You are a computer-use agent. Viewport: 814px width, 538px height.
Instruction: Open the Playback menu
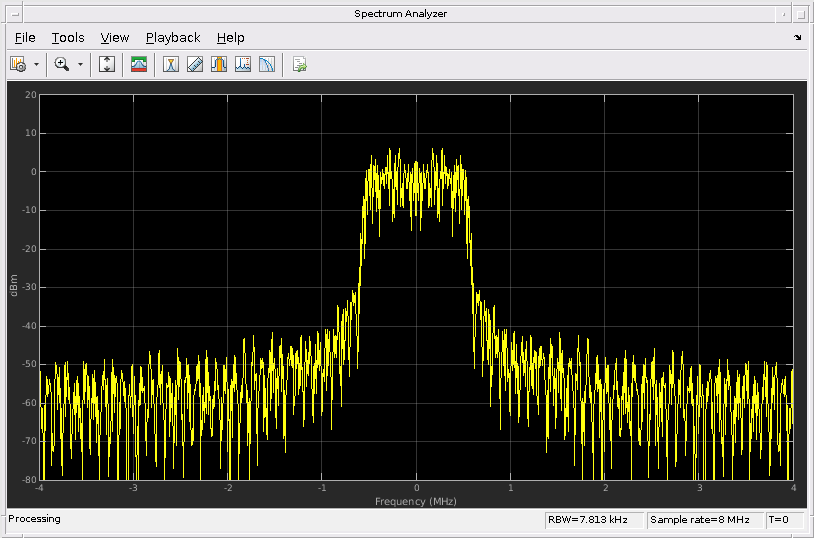tap(173, 38)
